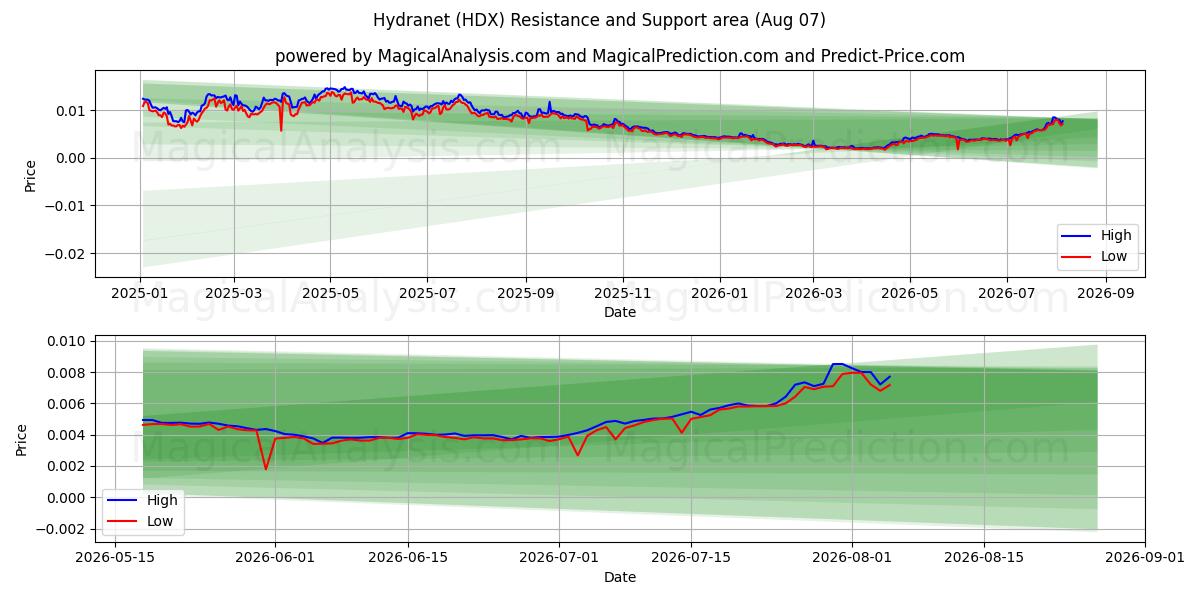The image size is (1200, 600).
Task: Click the '2026-07-15' x-axis label in the bottom chart
Action: tap(691, 559)
